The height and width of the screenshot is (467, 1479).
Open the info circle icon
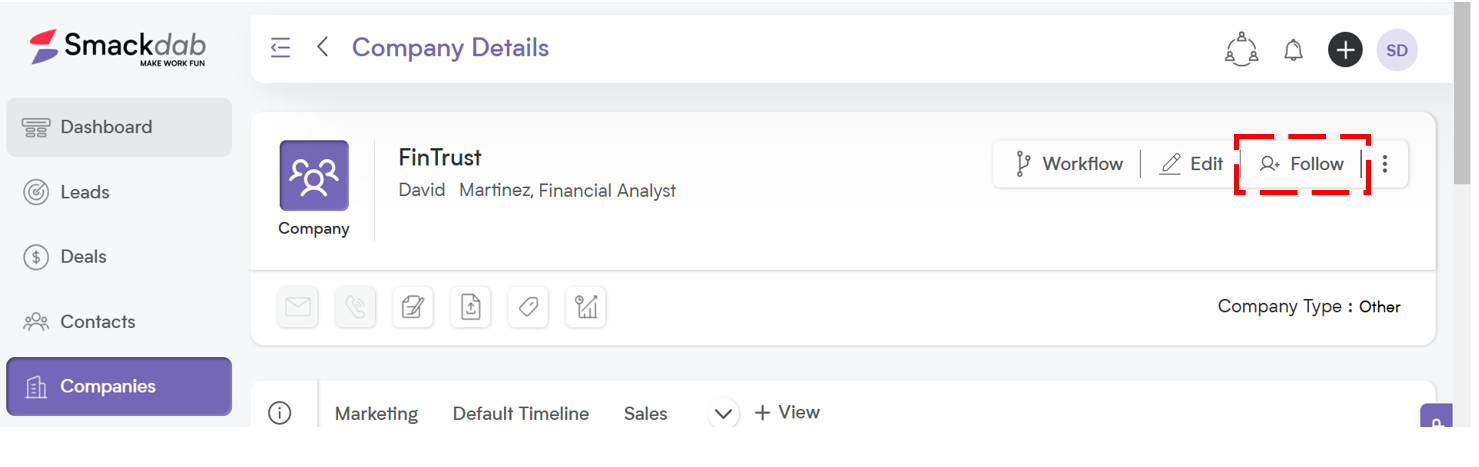(280, 413)
